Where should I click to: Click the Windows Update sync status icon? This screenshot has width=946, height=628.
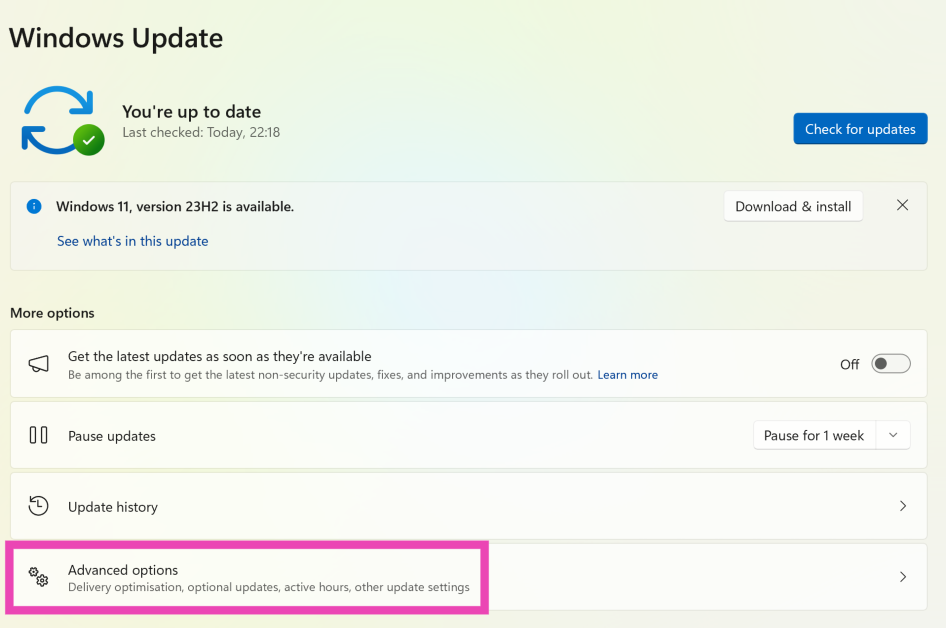62,120
